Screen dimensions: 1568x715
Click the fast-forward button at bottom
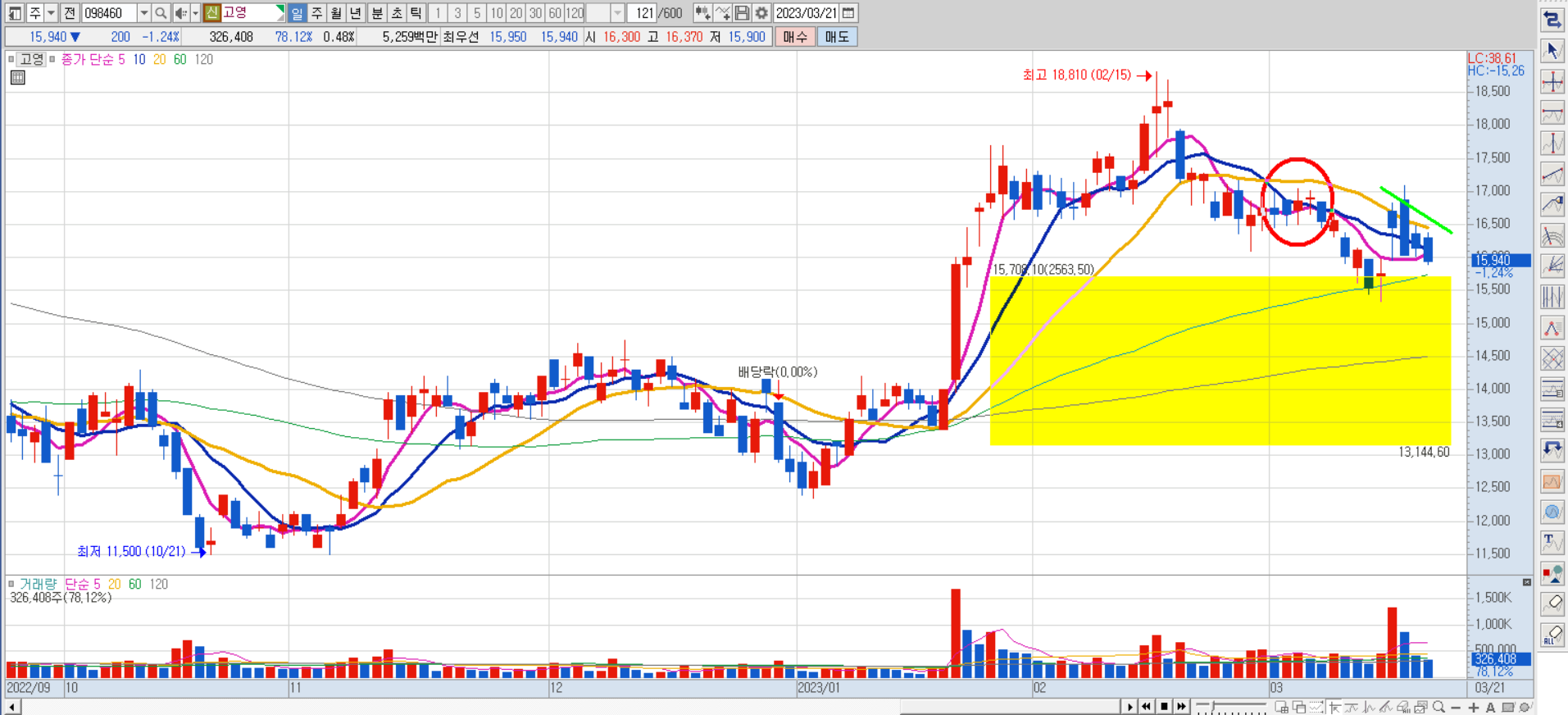pos(1181,706)
